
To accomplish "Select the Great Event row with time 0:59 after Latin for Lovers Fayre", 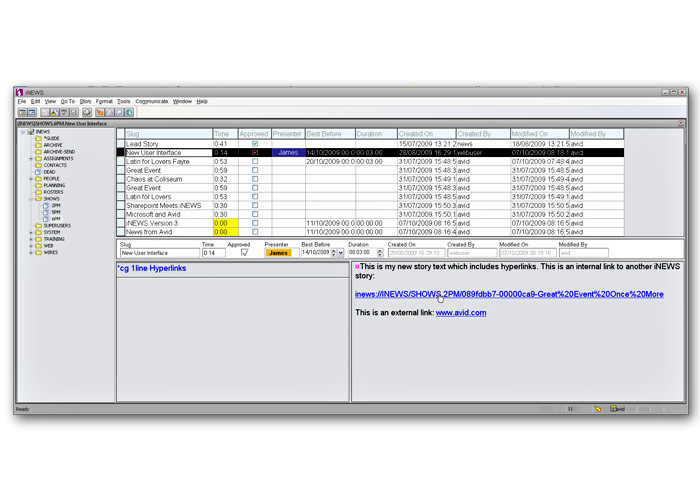I will (371, 170).
